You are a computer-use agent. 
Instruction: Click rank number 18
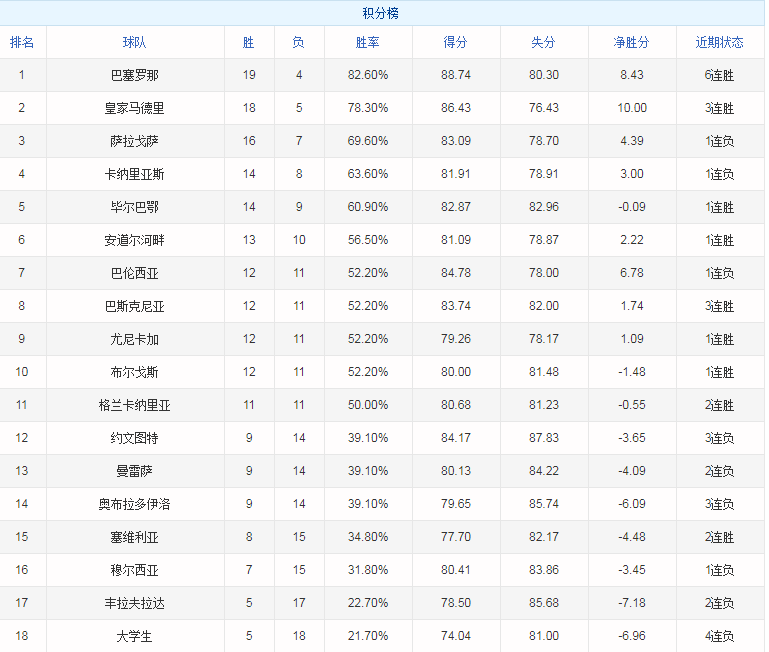(22, 635)
